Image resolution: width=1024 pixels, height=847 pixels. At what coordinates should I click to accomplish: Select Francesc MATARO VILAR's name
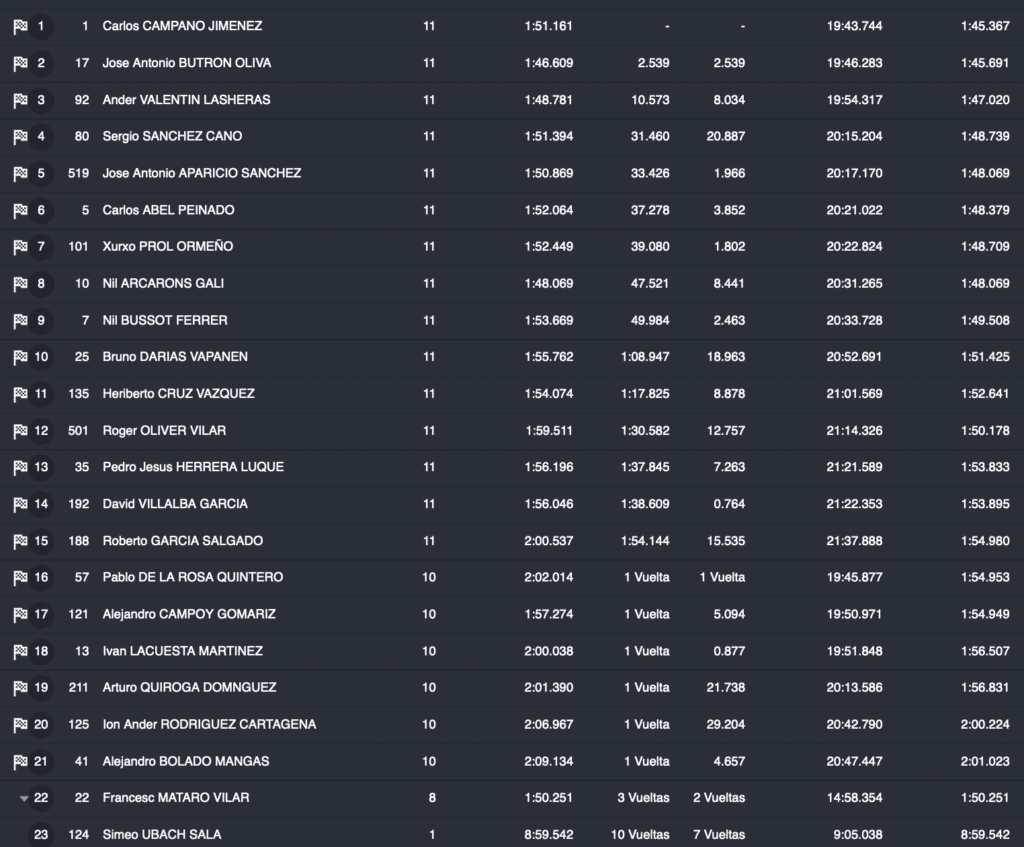(x=176, y=798)
